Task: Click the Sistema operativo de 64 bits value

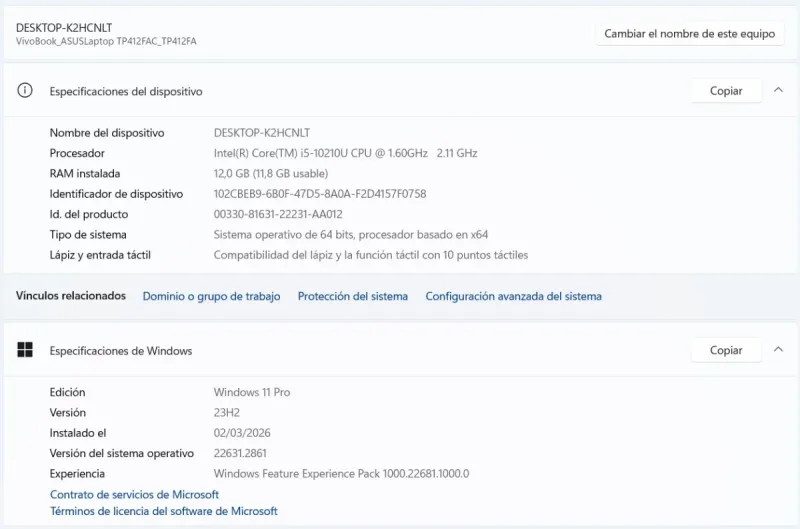Action: coord(351,235)
